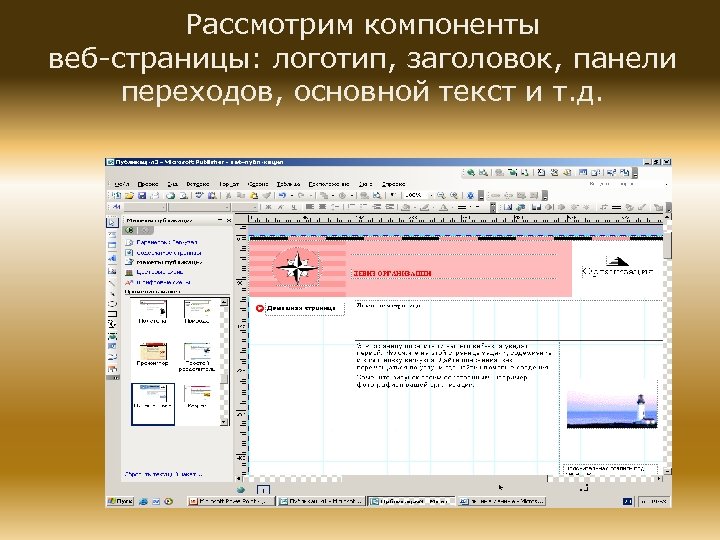This screenshot has height=540, width=720.
Task: Click the Underline (Ч) formatting icon
Action: (294, 208)
